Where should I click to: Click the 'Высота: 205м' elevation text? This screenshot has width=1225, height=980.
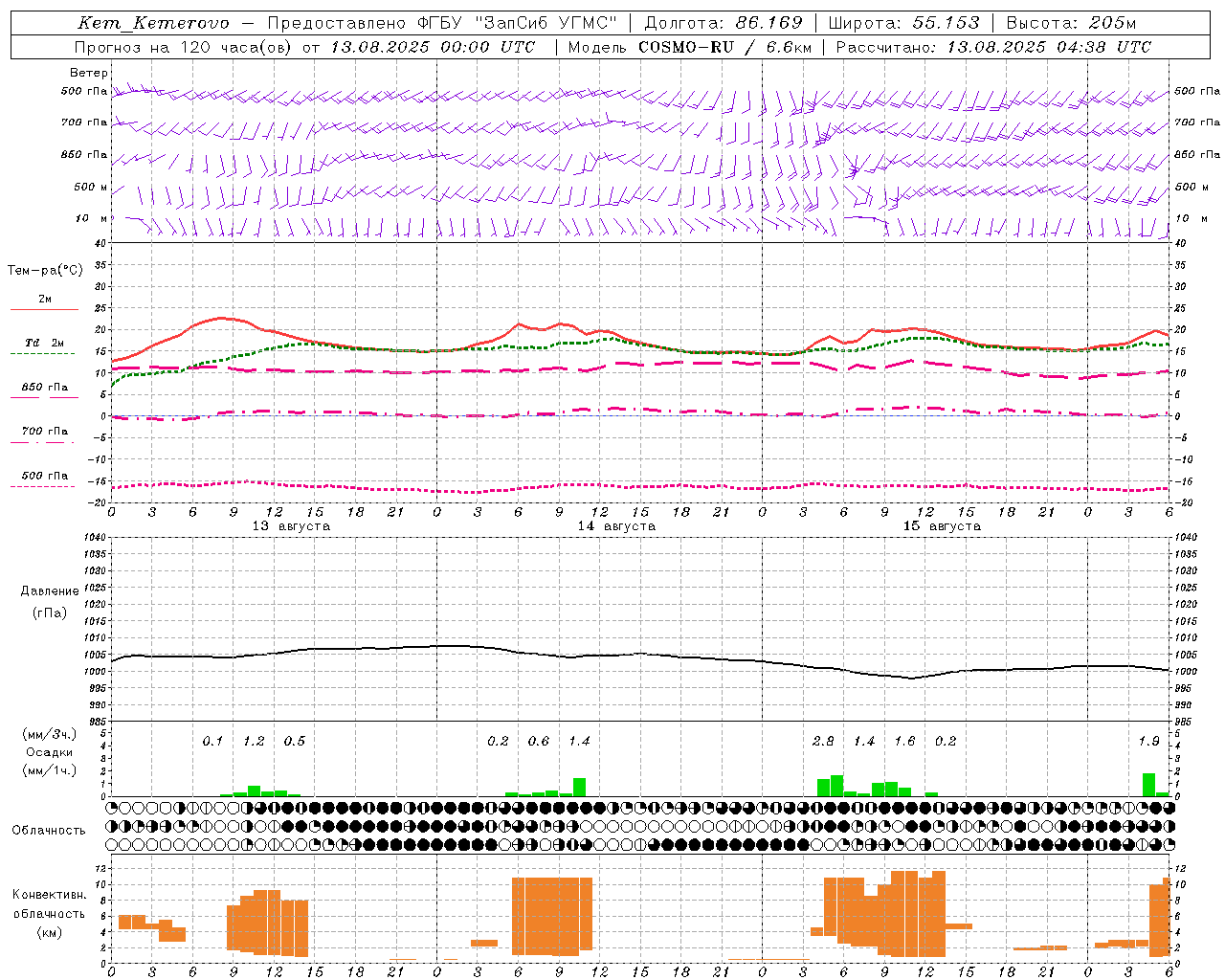(x=1071, y=23)
